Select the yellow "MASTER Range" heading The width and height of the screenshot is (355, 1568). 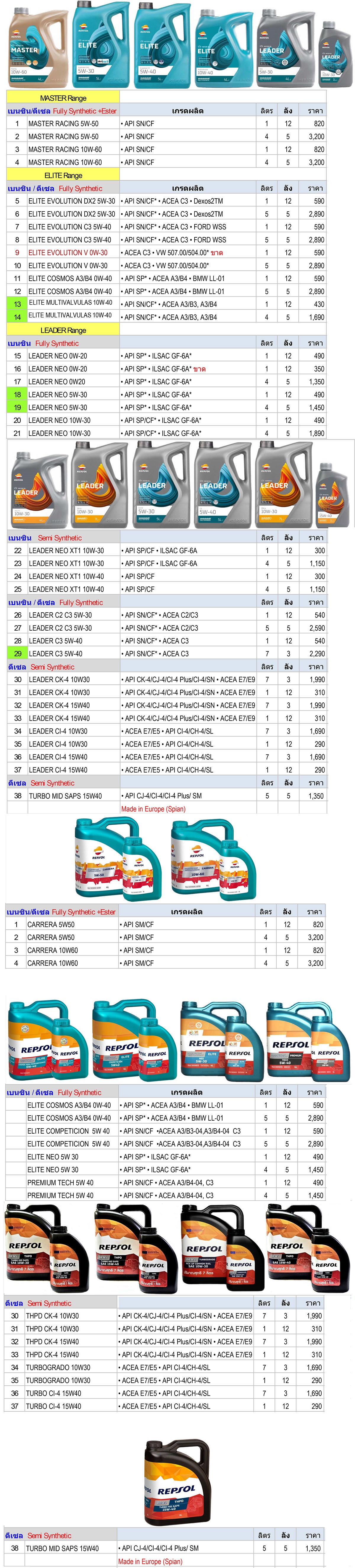pyautogui.click(x=63, y=98)
